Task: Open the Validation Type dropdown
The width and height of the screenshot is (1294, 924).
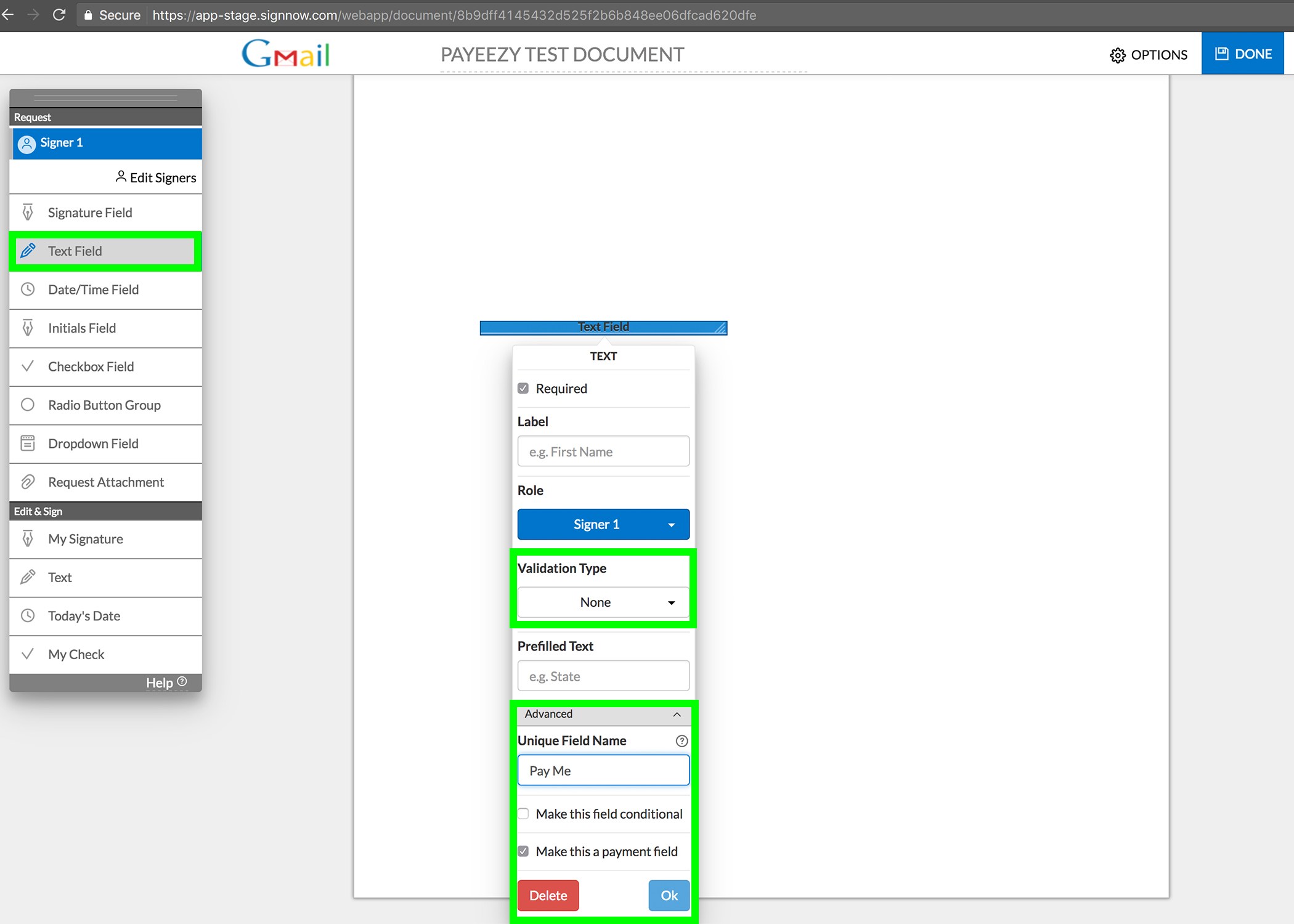Action: click(x=603, y=602)
